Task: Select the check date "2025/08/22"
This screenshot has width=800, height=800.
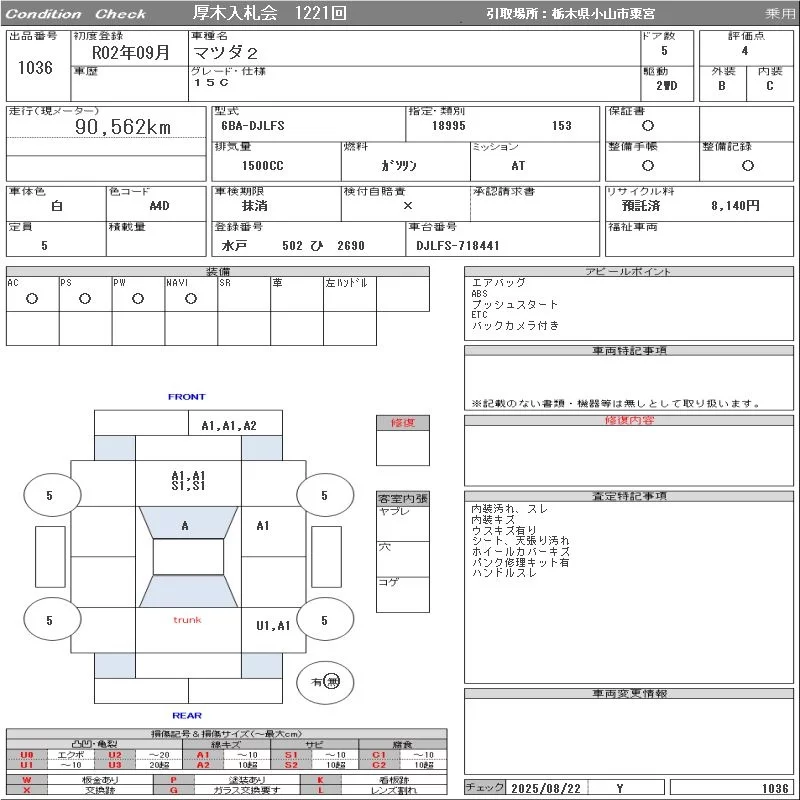Action: 545,788
